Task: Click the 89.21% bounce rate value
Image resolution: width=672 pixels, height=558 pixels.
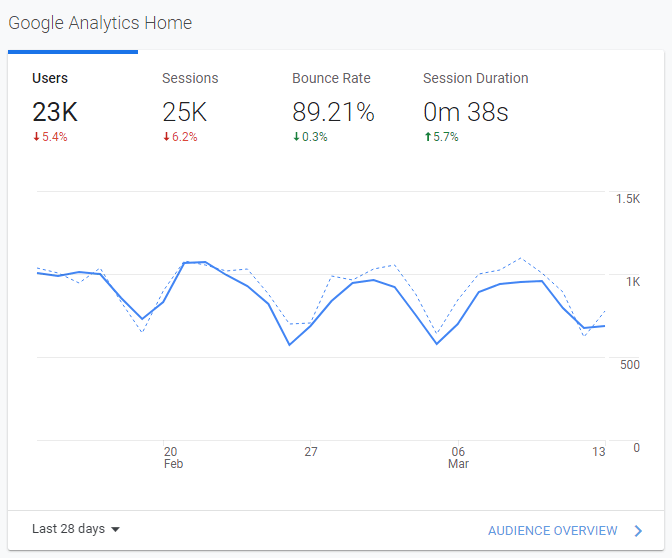Action: pos(333,112)
